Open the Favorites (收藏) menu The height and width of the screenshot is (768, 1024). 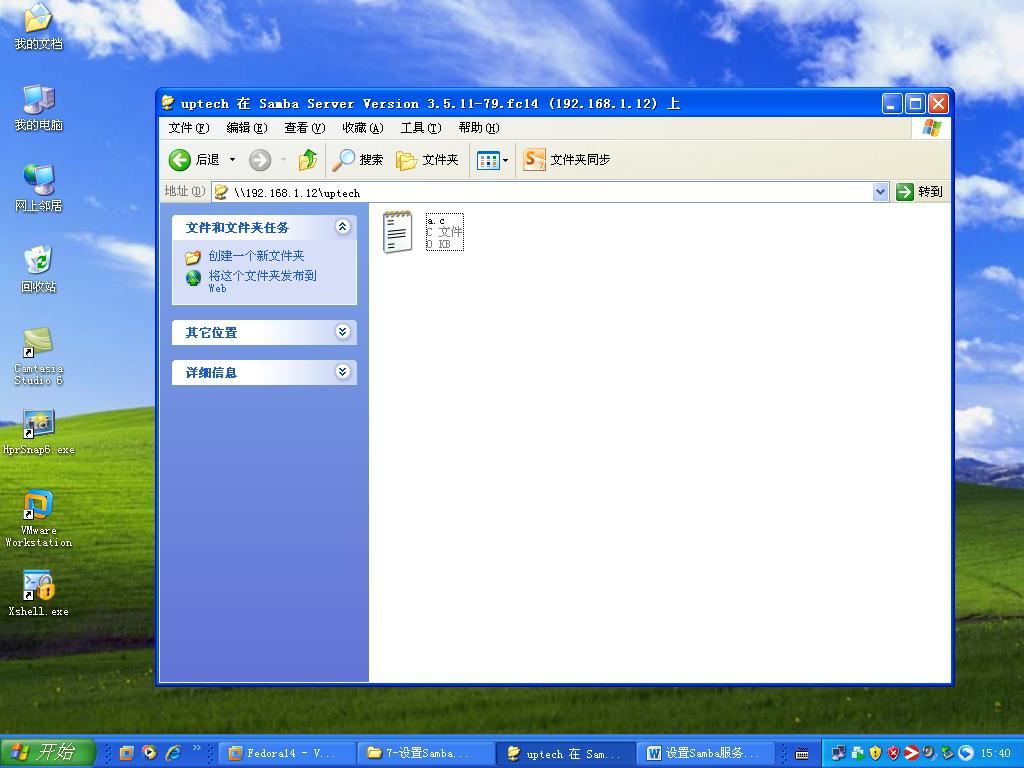pos(362,128)
